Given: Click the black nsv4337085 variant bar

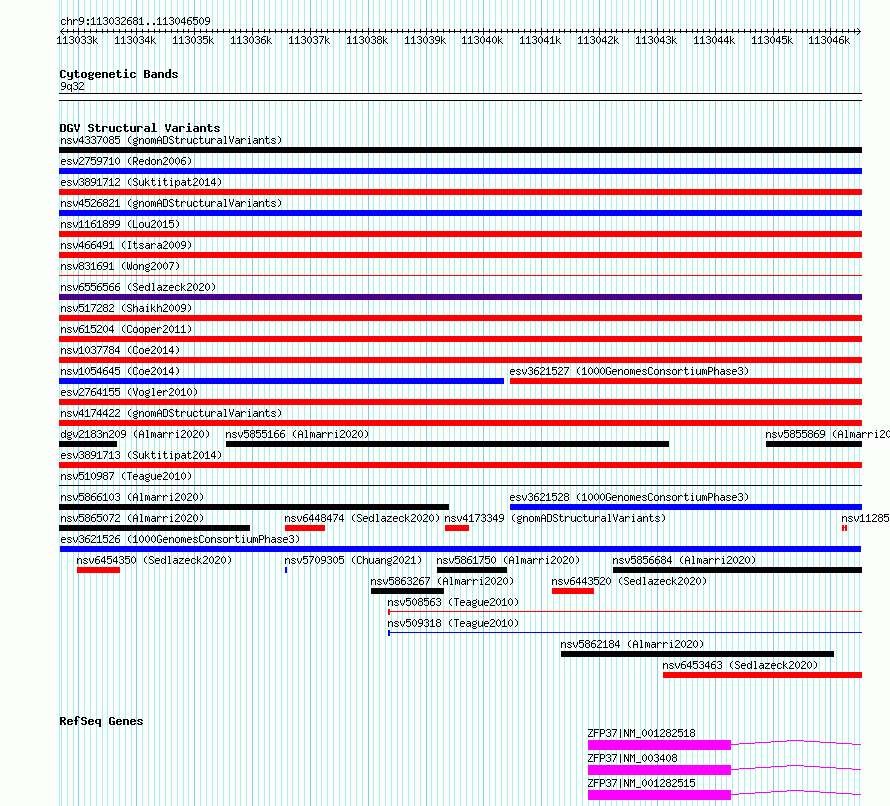Looking at the screenshot, I should point(460,150).
